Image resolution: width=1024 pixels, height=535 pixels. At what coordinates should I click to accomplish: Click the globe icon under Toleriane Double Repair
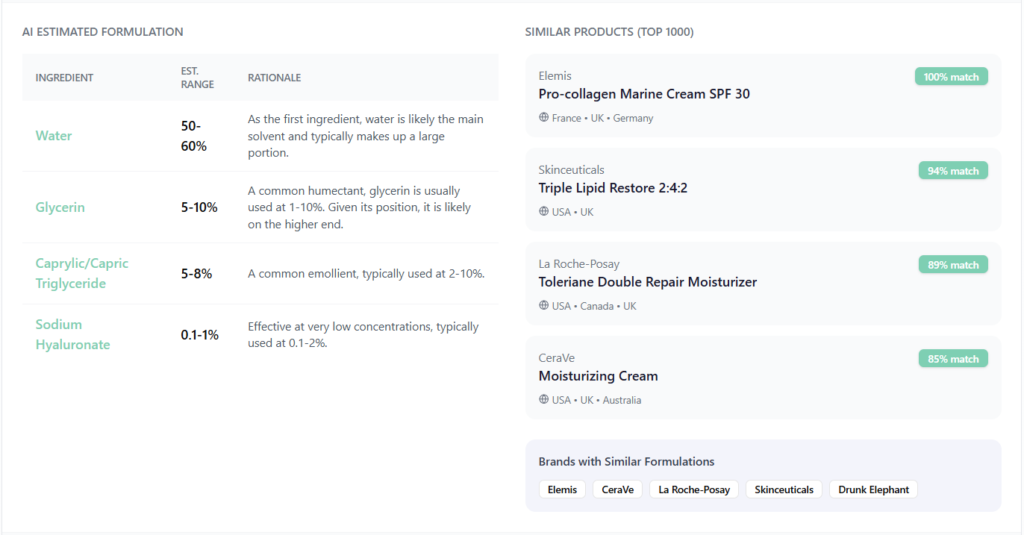click(543, 306)
